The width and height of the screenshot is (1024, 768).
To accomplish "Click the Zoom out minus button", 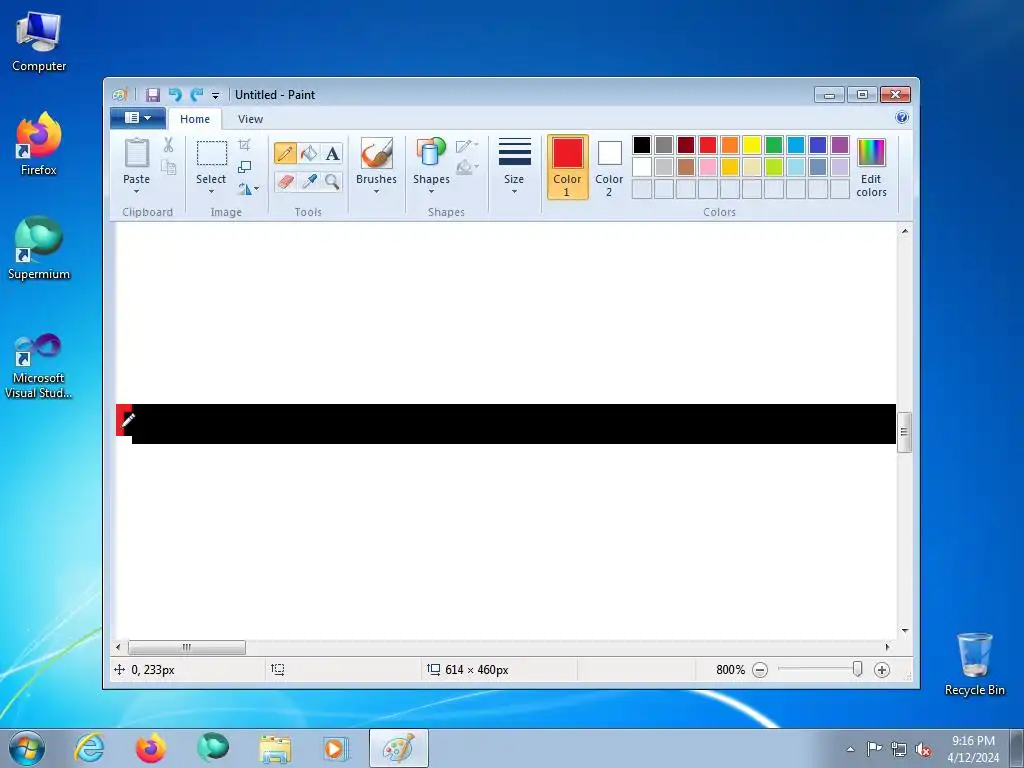I will (x=760, y=669).
